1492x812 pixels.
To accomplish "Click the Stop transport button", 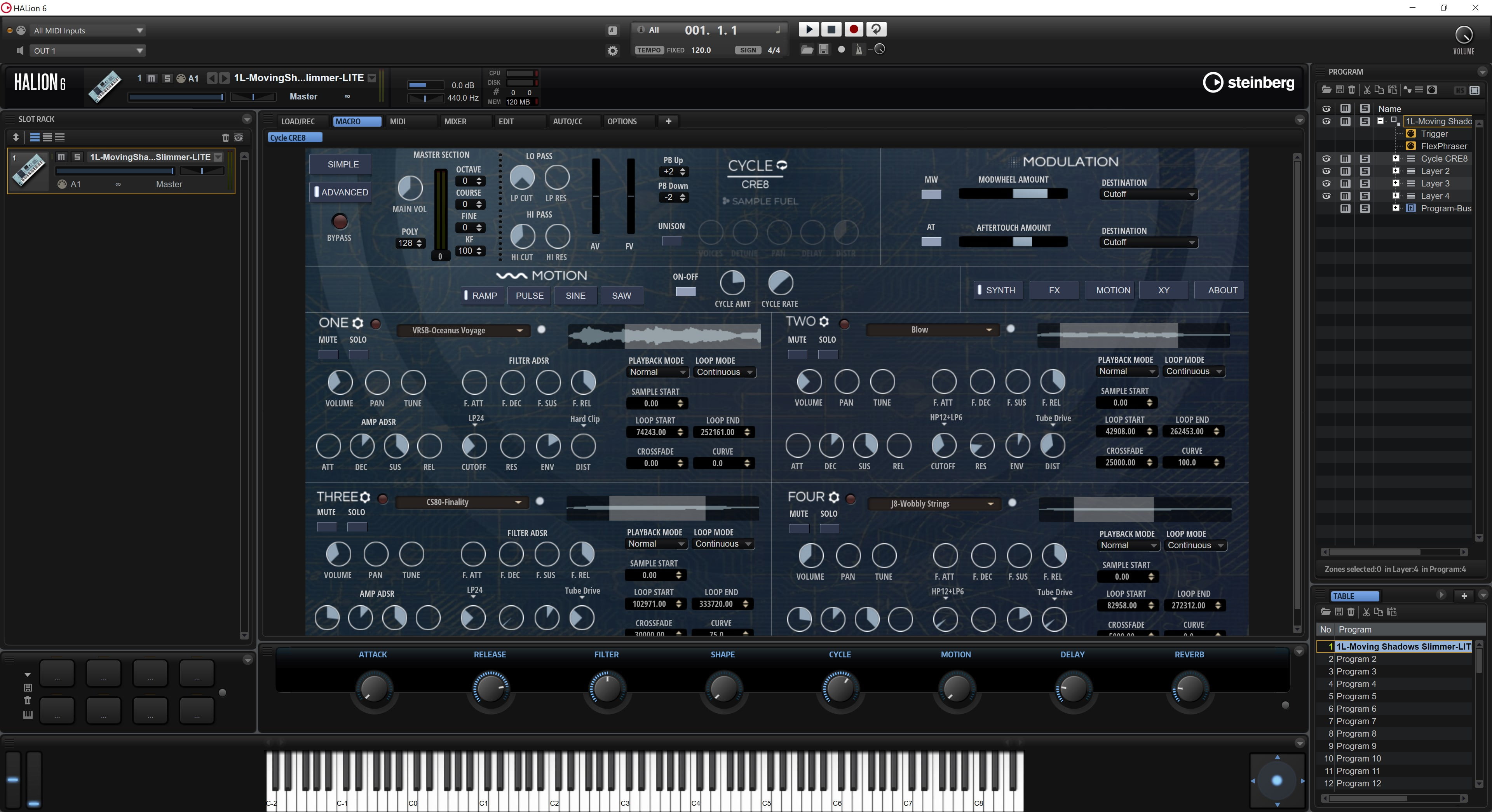I will pos(831,29).
